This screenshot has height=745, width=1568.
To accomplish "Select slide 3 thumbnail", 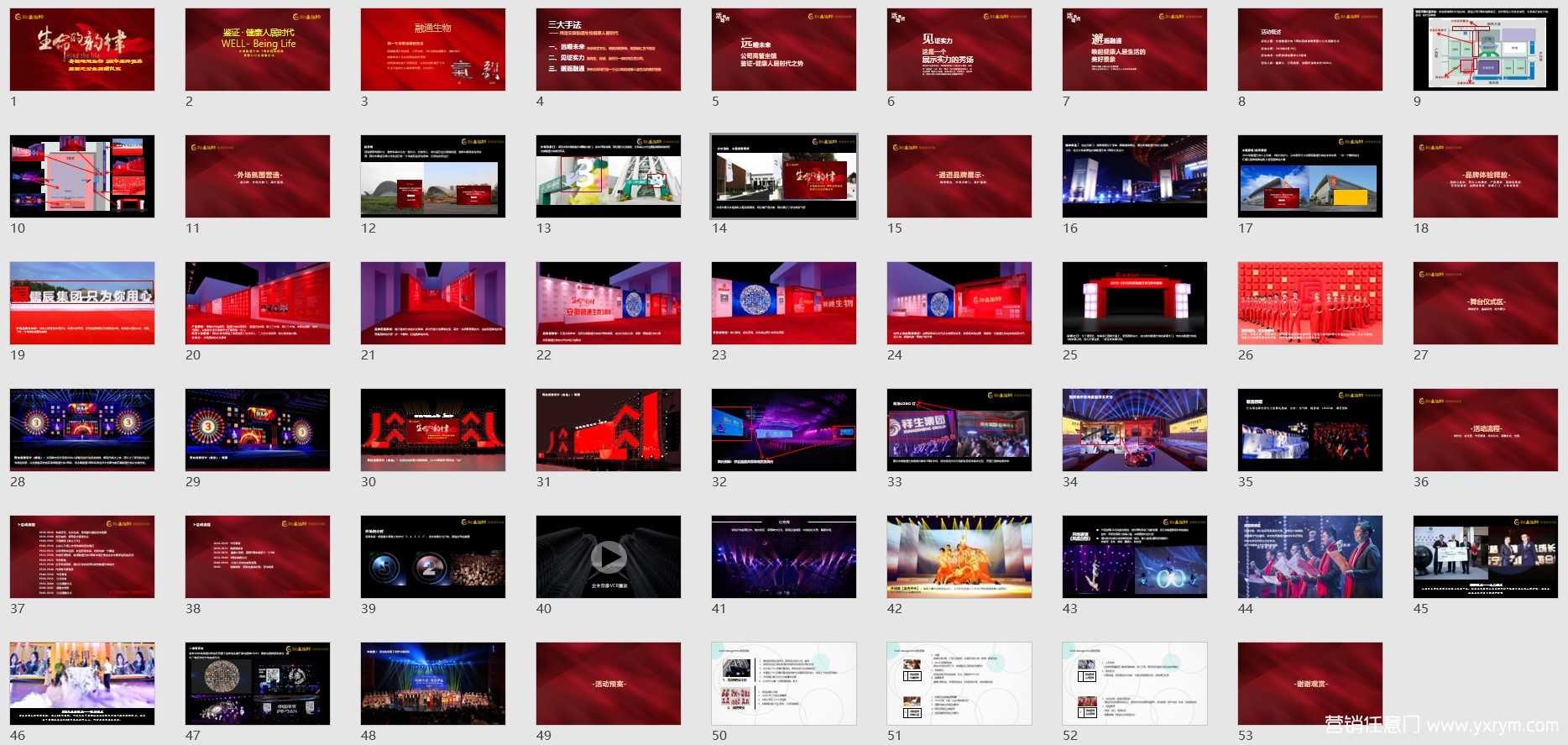I will 433,50.
